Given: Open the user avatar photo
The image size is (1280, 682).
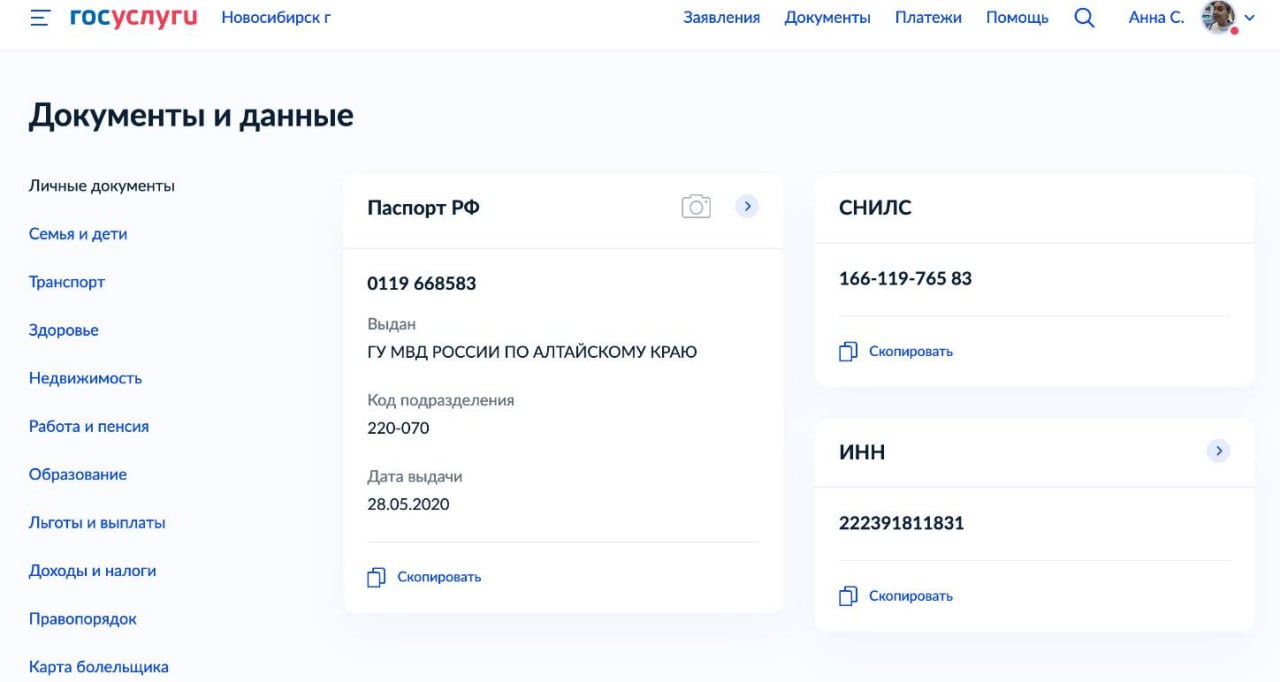Looking at the screenshot, I should tap(1218, 17).
